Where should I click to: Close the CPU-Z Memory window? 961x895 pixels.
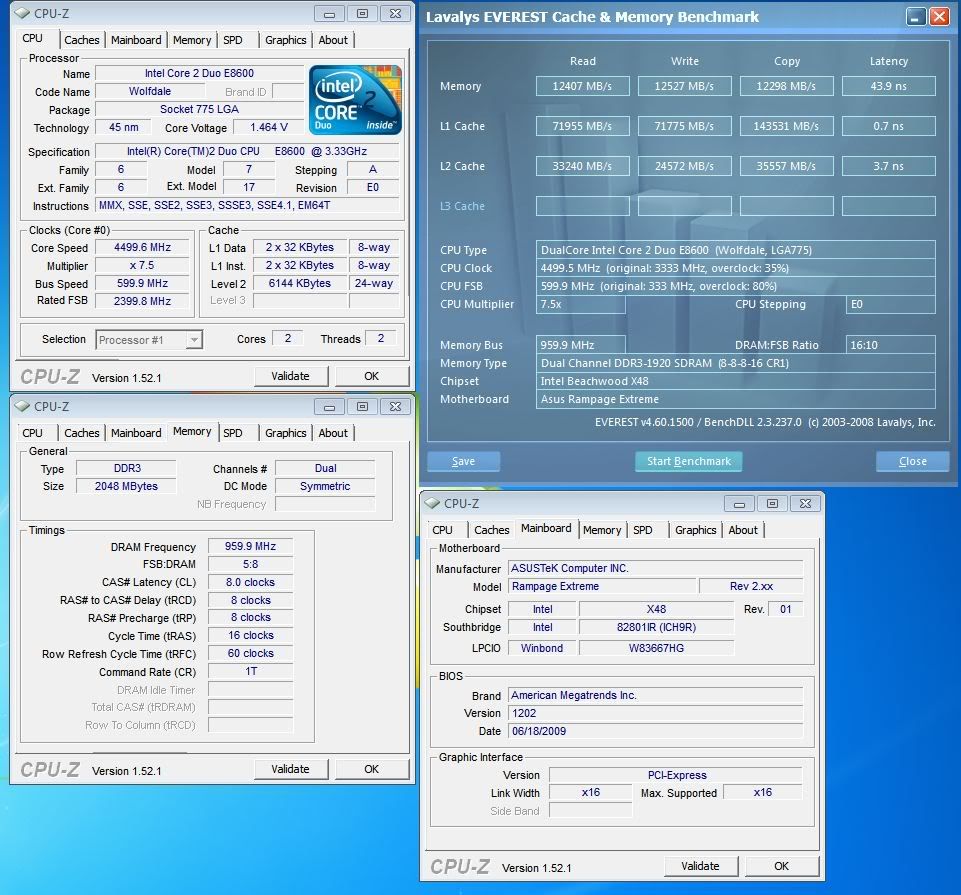(395, 406)
